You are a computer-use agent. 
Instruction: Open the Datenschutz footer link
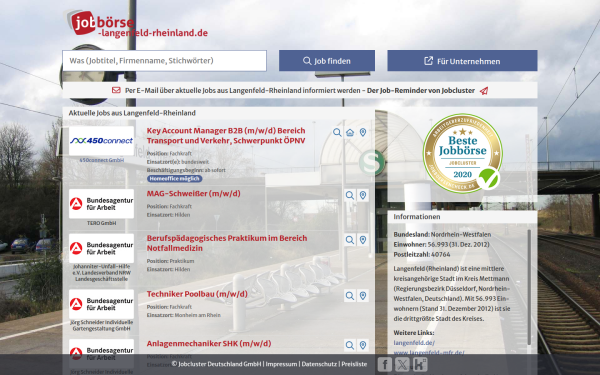pyautogui.click(x=319, y=364)
